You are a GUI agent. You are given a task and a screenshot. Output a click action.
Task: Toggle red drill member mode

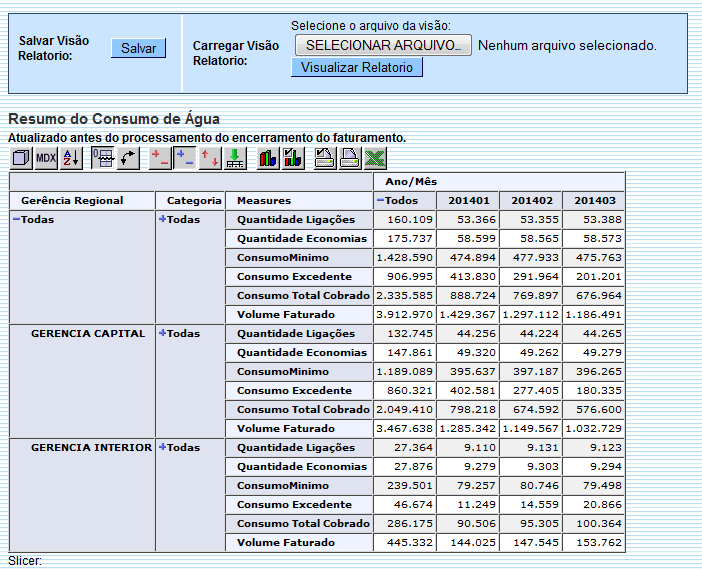tap(160, 158)
